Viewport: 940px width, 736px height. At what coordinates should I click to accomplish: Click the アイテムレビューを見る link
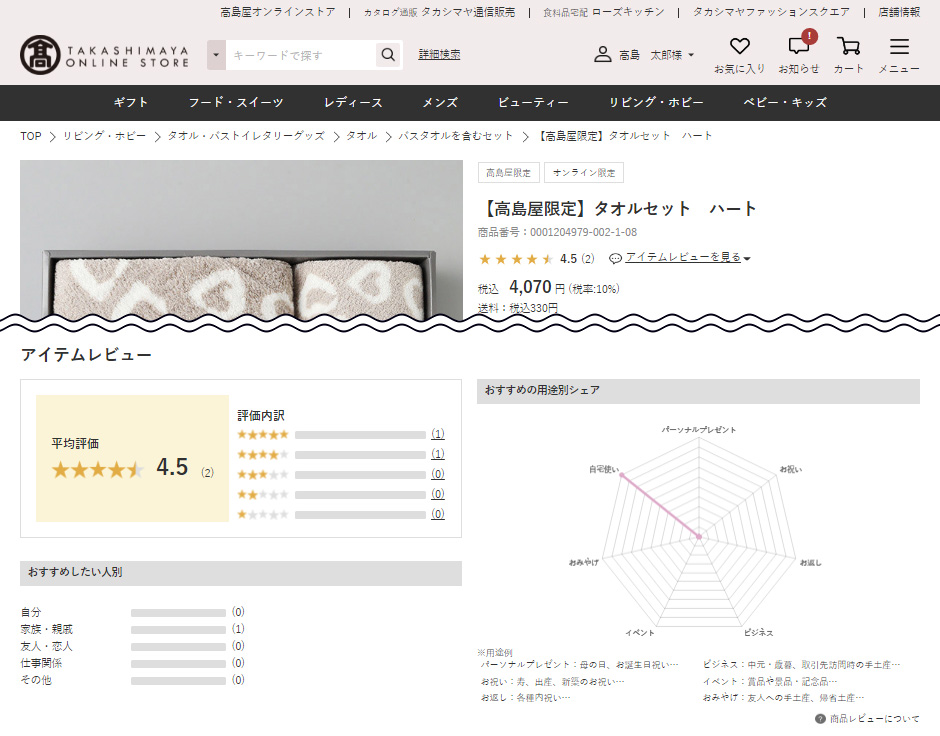pos(683,257)
